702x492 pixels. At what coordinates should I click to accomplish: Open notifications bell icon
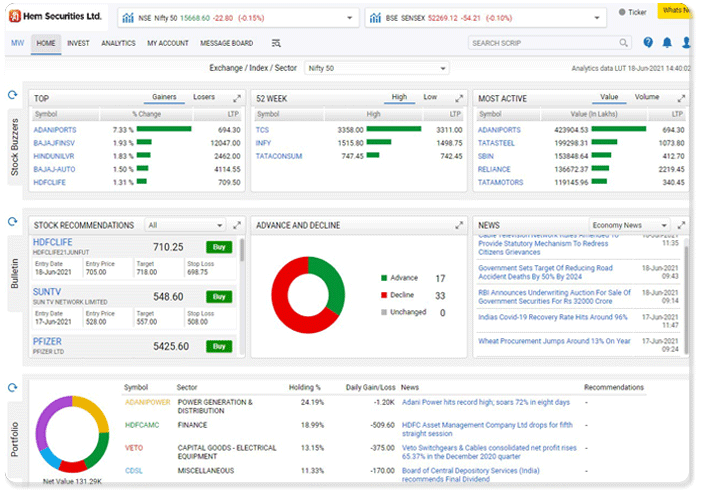pyautogui.click(x=667, y=43)
